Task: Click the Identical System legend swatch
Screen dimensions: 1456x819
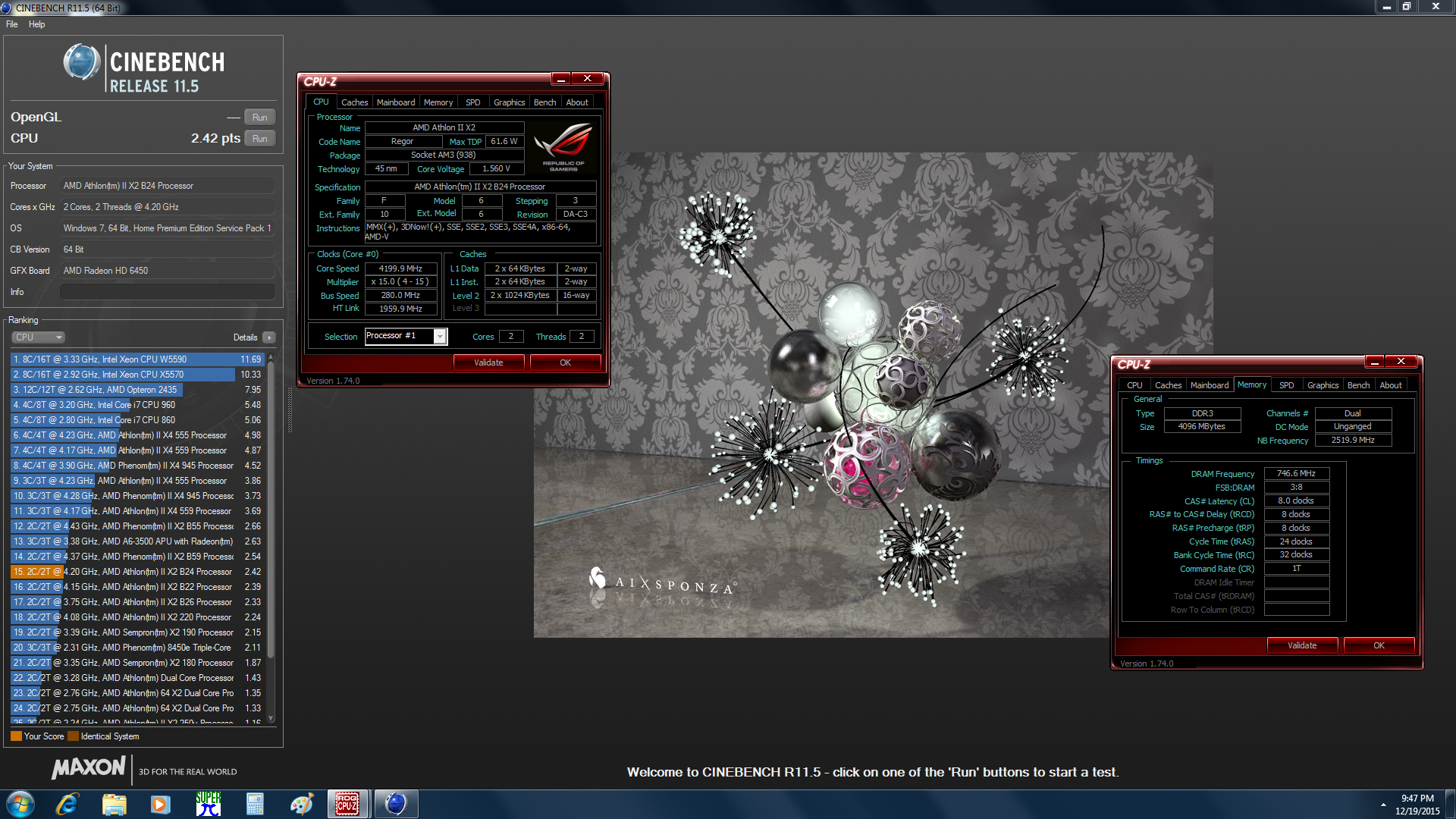Action: coord(73,736)
